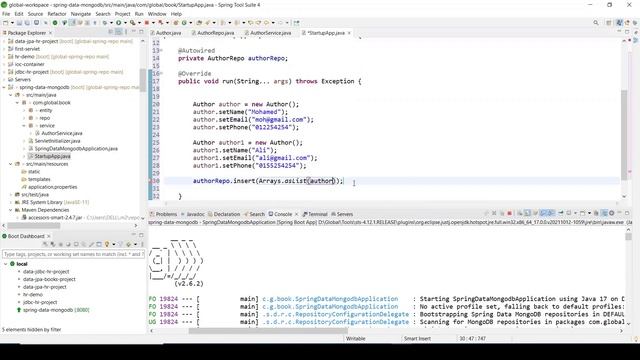Viewport: 640px width, 360px height.
Task: Switch to the Java perspective icon
Action: [x=619, y=23]
